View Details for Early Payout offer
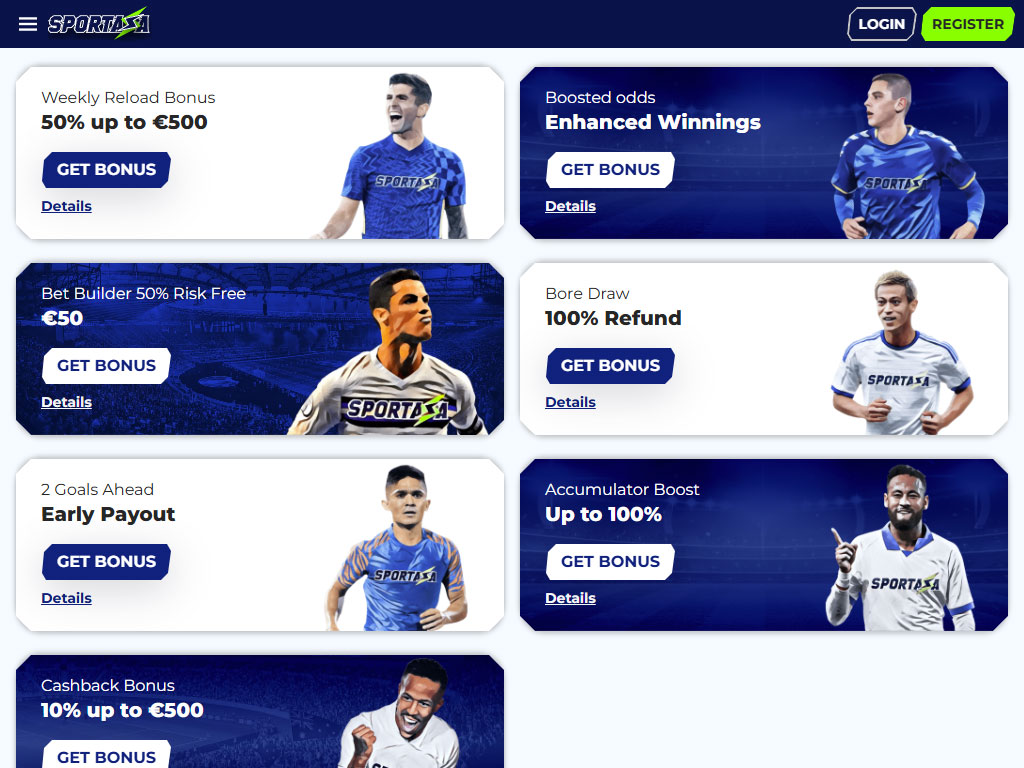The height and width of the screenshot is (768, 1024). pyautogui.click(x=67, y=598)
